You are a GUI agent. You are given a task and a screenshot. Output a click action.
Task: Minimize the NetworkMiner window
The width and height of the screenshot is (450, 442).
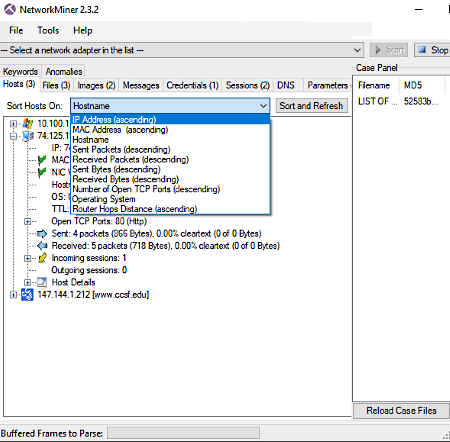tap(419, 9)
